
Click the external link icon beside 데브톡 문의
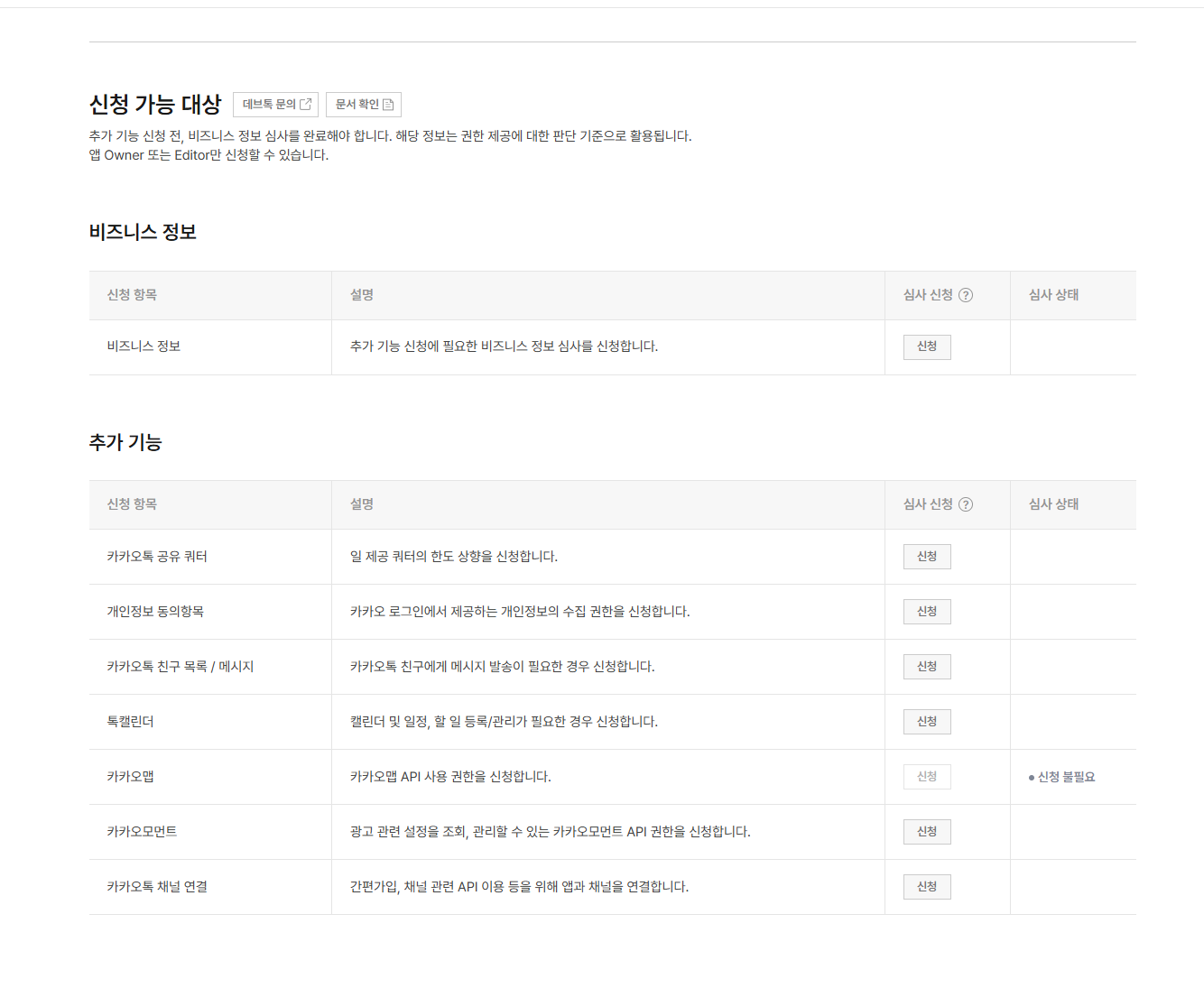pyautogui.click(x=305, y=105)
